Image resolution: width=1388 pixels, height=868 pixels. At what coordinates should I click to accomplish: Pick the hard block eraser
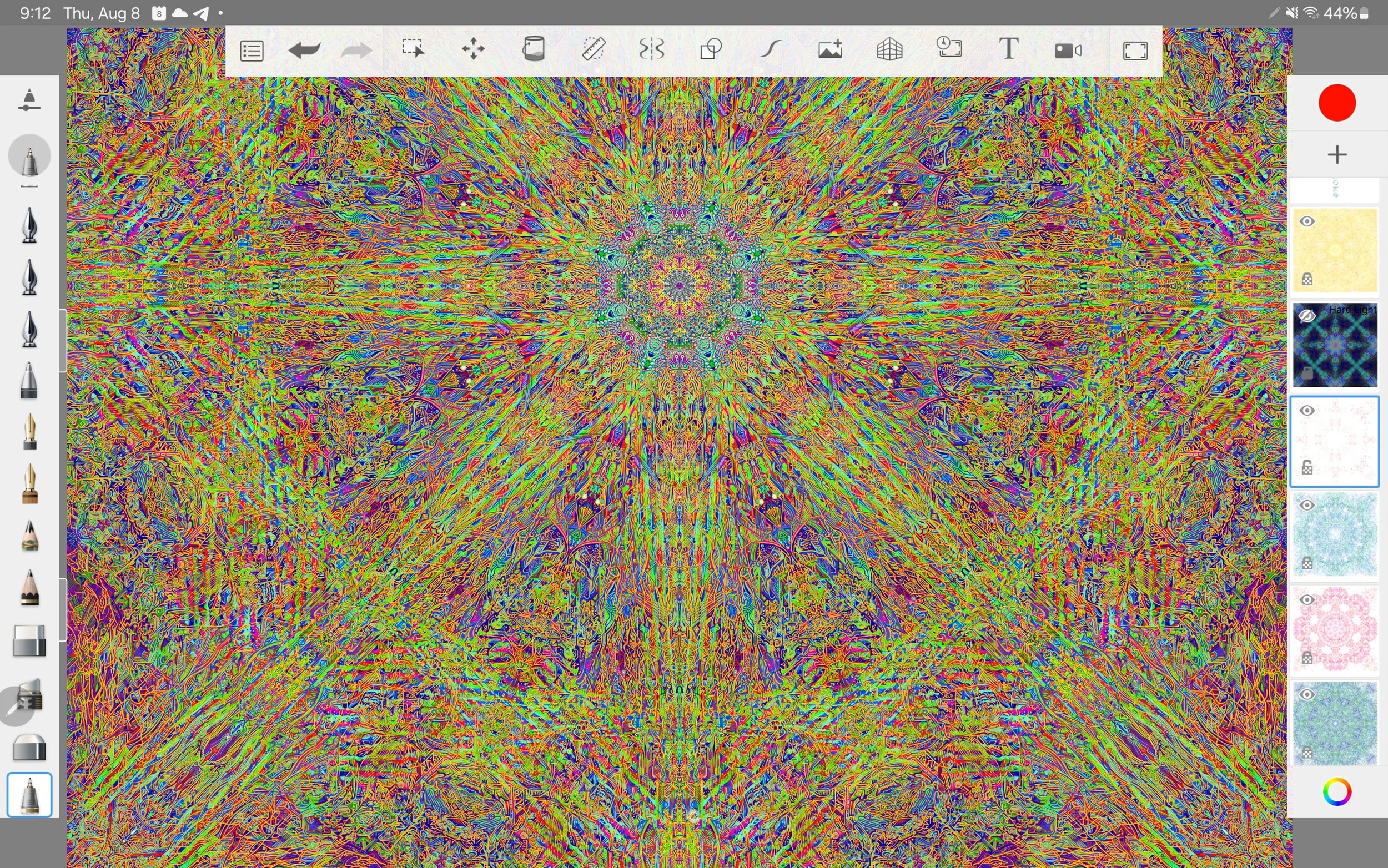(29, 640)
